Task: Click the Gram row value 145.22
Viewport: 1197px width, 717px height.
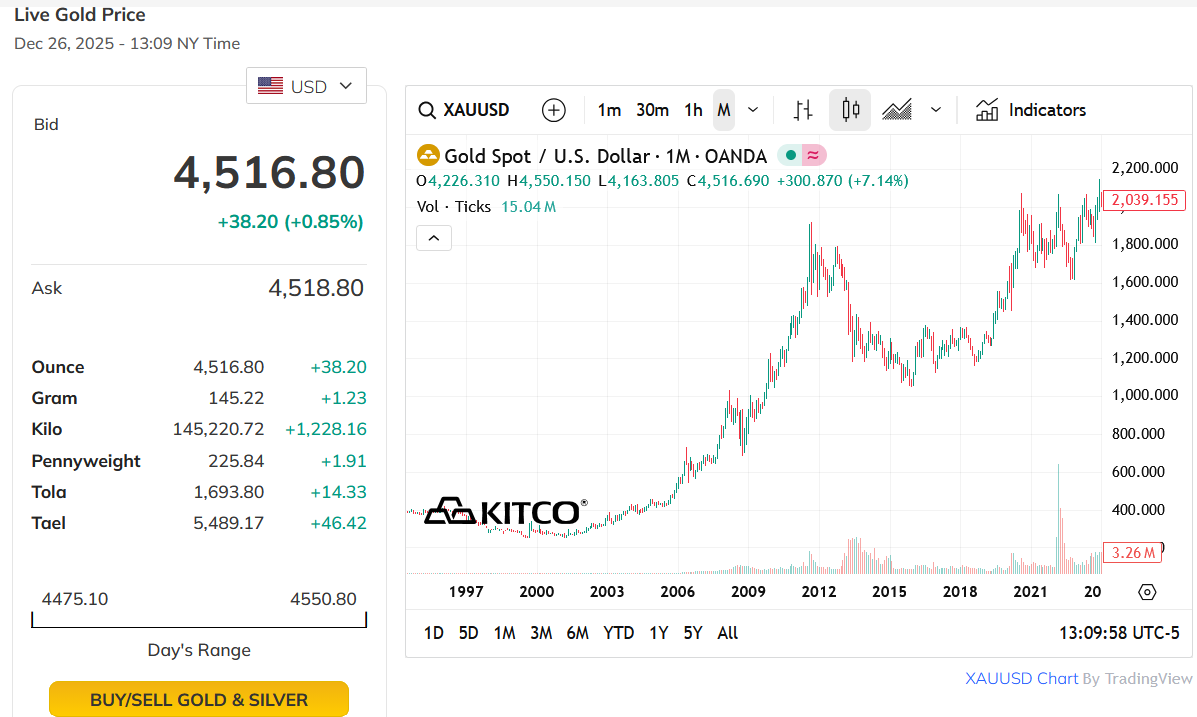Action: click(236, 398)
